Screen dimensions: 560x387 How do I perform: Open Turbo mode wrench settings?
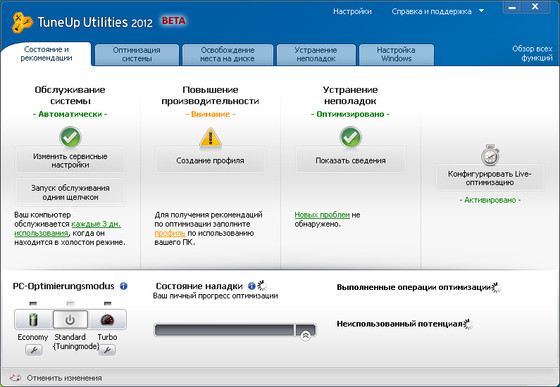pyautogui.click(x=107, y=350)
